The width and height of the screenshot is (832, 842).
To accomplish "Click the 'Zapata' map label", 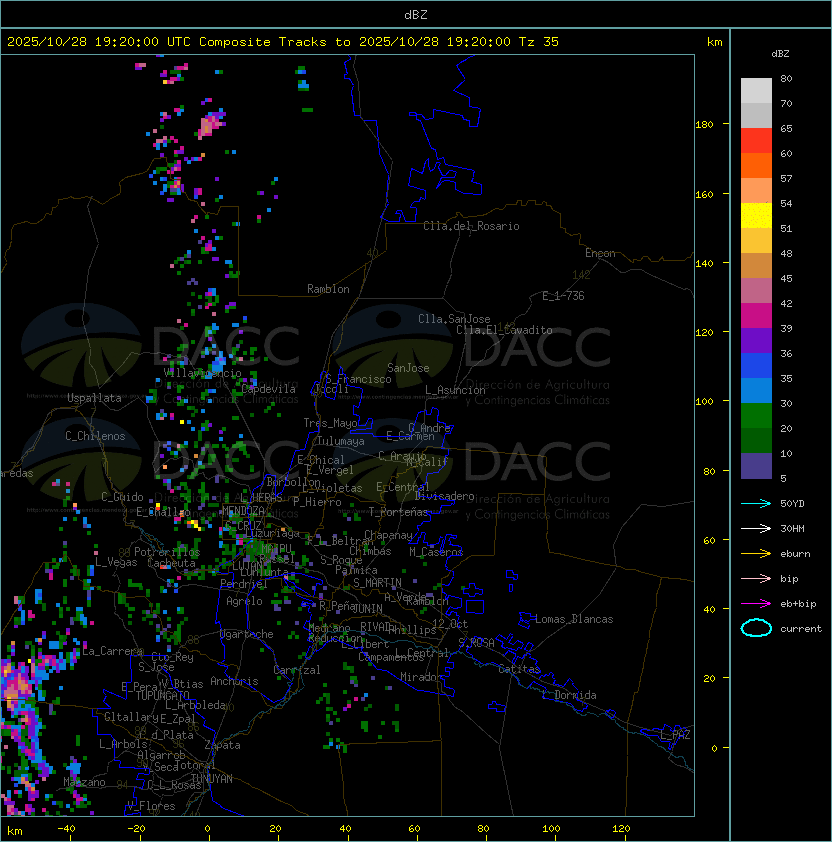I will tap(222, 745).
